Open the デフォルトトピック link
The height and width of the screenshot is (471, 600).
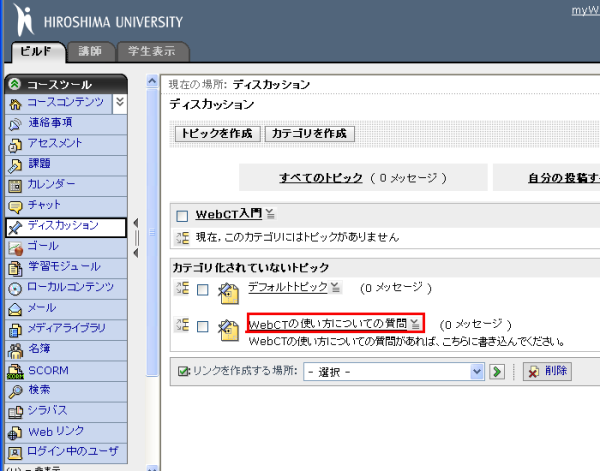point(288,287)
